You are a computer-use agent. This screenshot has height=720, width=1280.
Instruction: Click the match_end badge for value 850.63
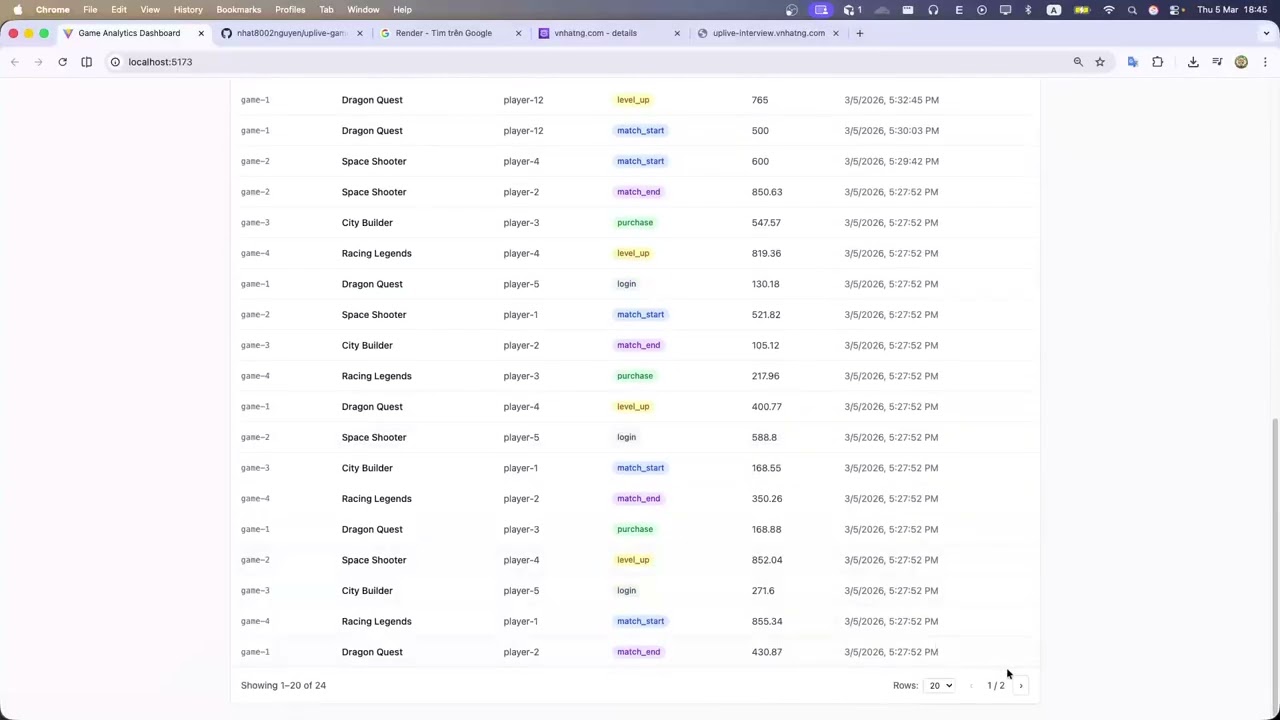pos(638,192)
